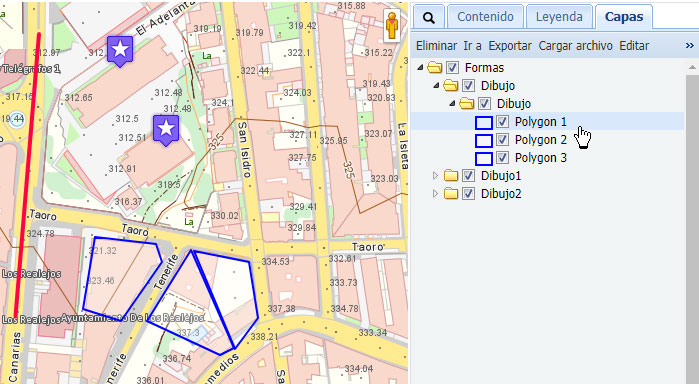The image size is (699, 384).
Task: Expand the Dibujo1 folder
Action: tap(436, 176)
